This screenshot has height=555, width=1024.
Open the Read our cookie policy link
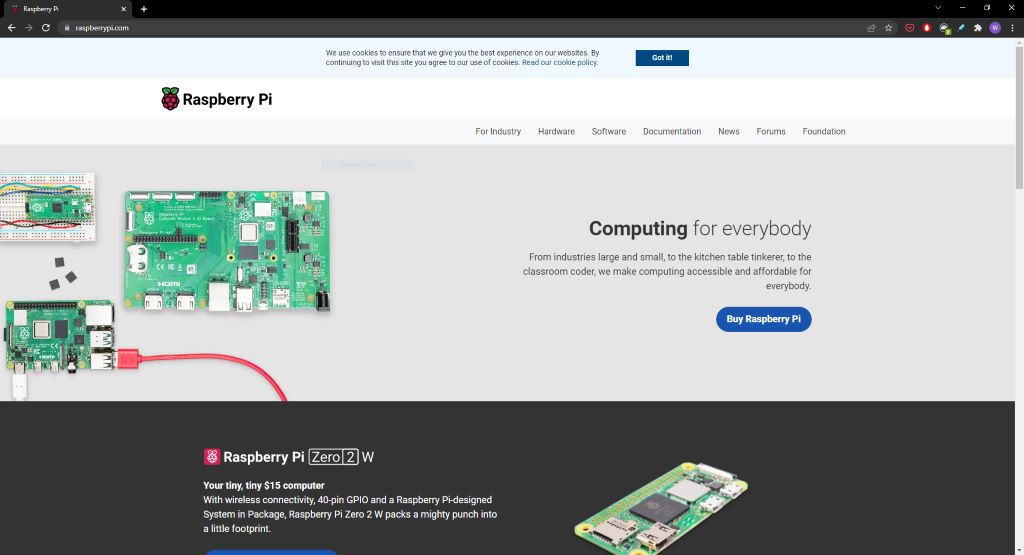[559, 63]
